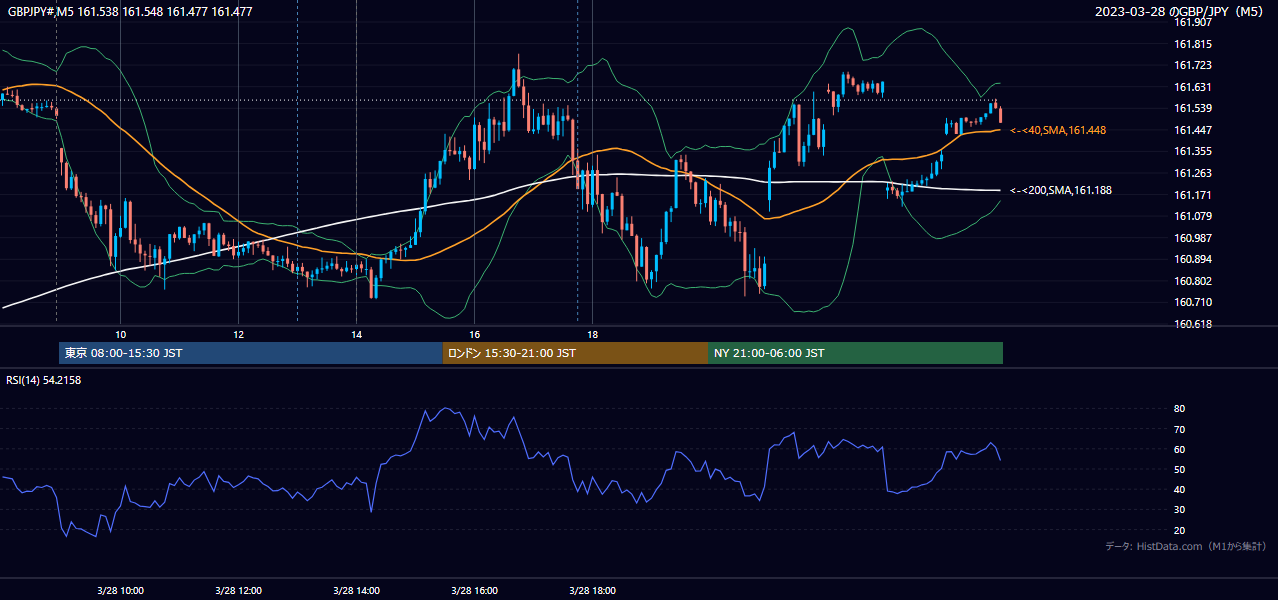Click the 3/28 18:00 time label
Screen dimensions: 1278x600
592,591
